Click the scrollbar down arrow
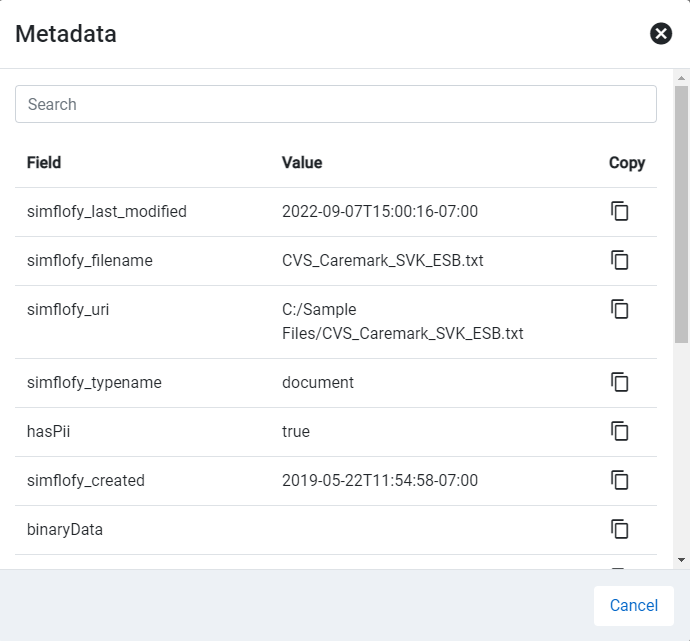The image size is (690, 641). coord(681,560)
